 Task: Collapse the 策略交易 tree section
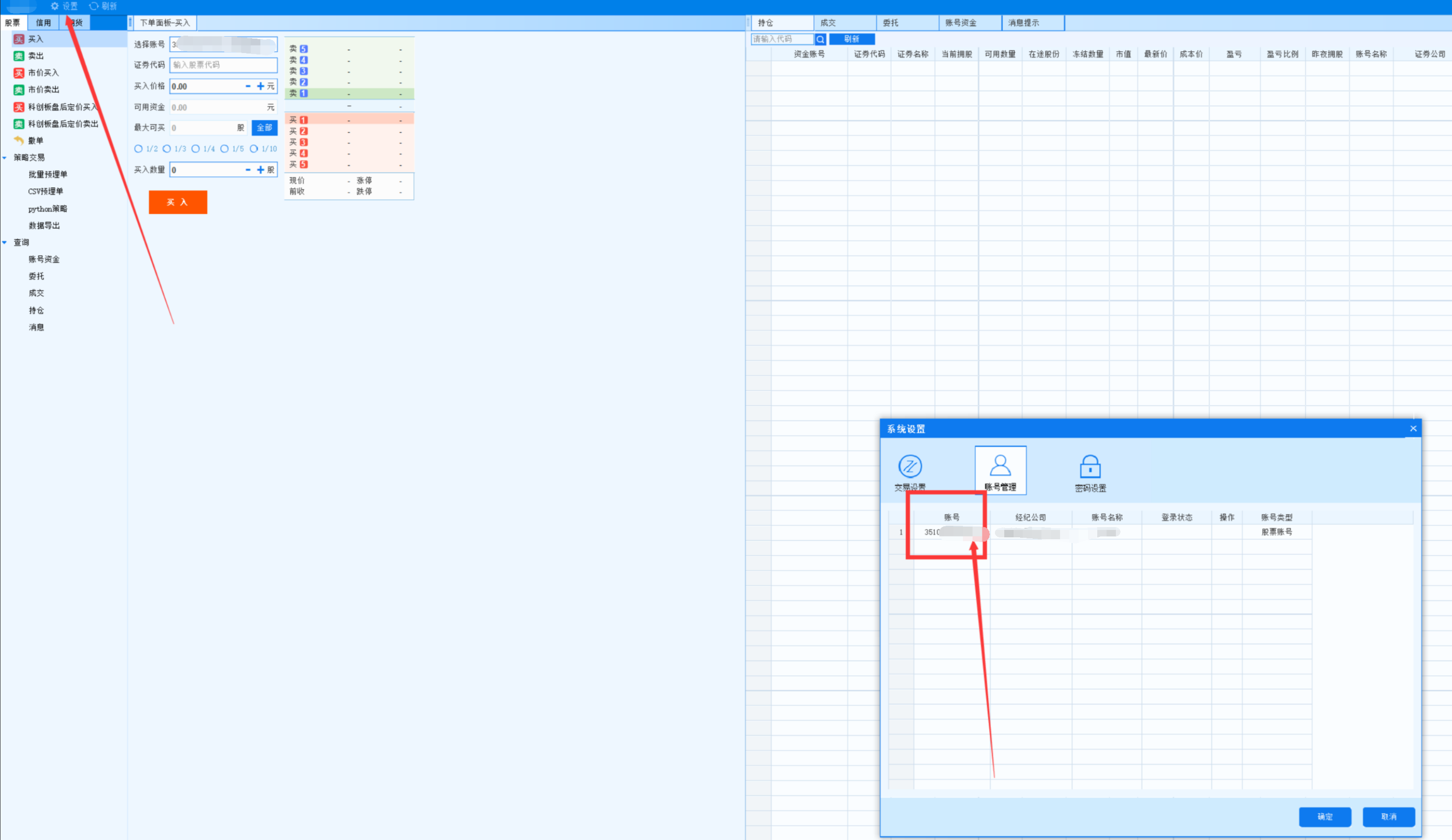5,157
